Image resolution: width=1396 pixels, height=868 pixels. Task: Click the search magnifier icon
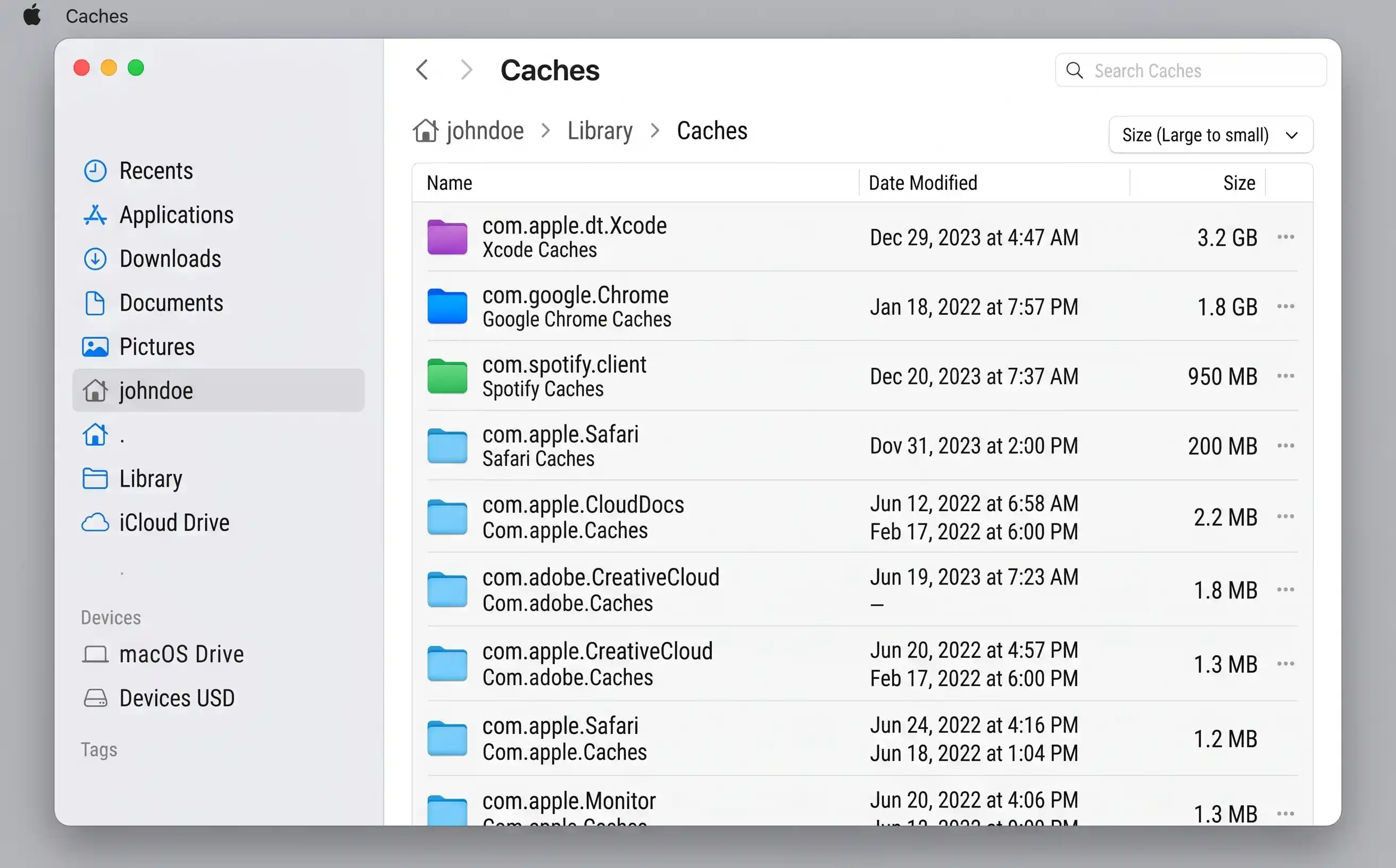tap(1075, 71)
